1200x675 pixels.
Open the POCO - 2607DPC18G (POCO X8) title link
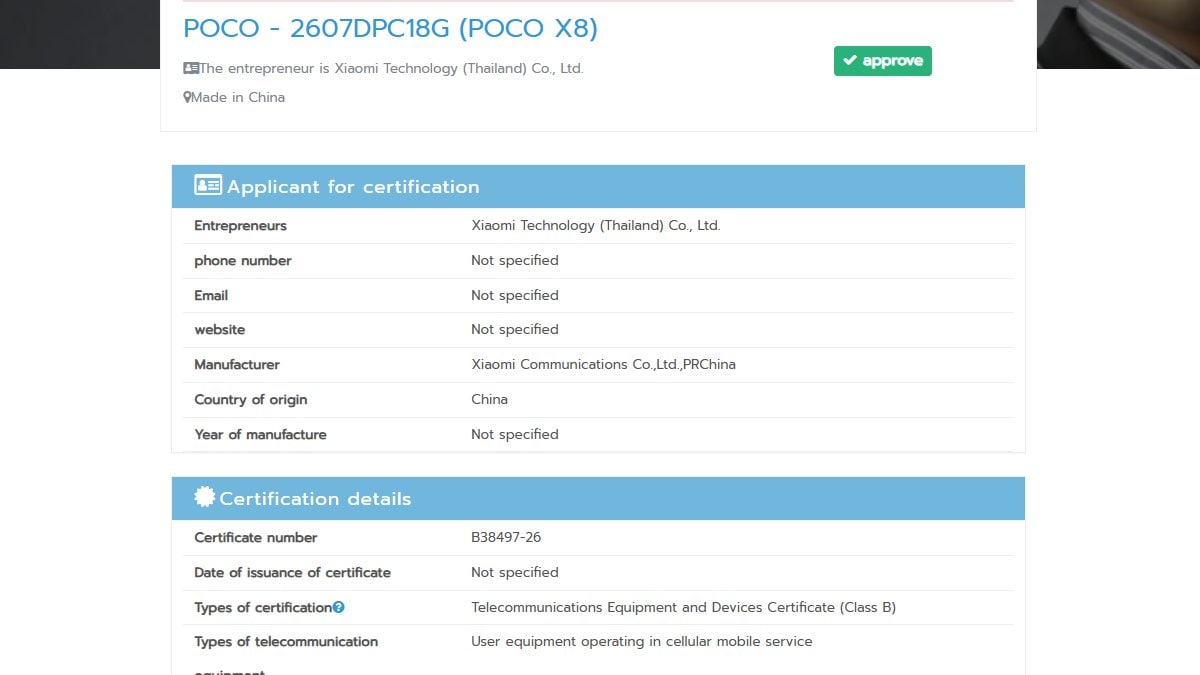click(x=390, y=28)
